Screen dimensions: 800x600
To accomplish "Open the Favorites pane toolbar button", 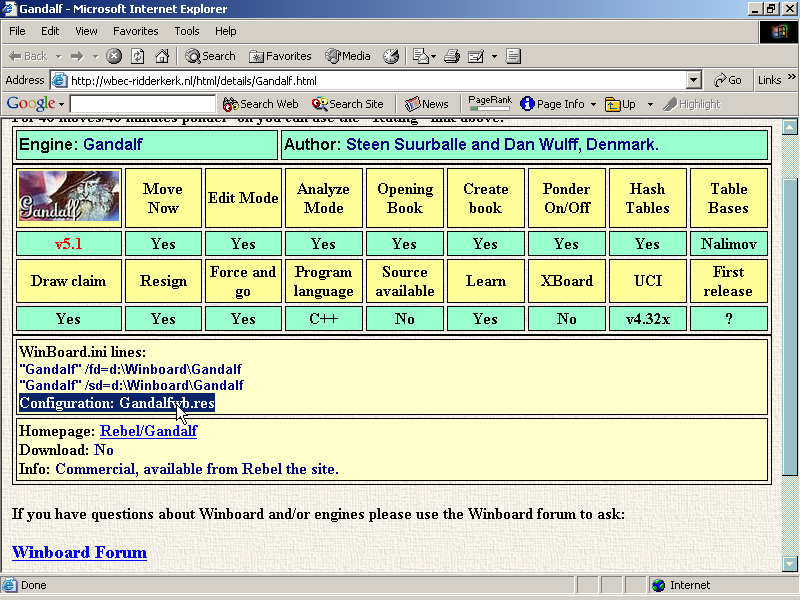I will click(280, 56).
